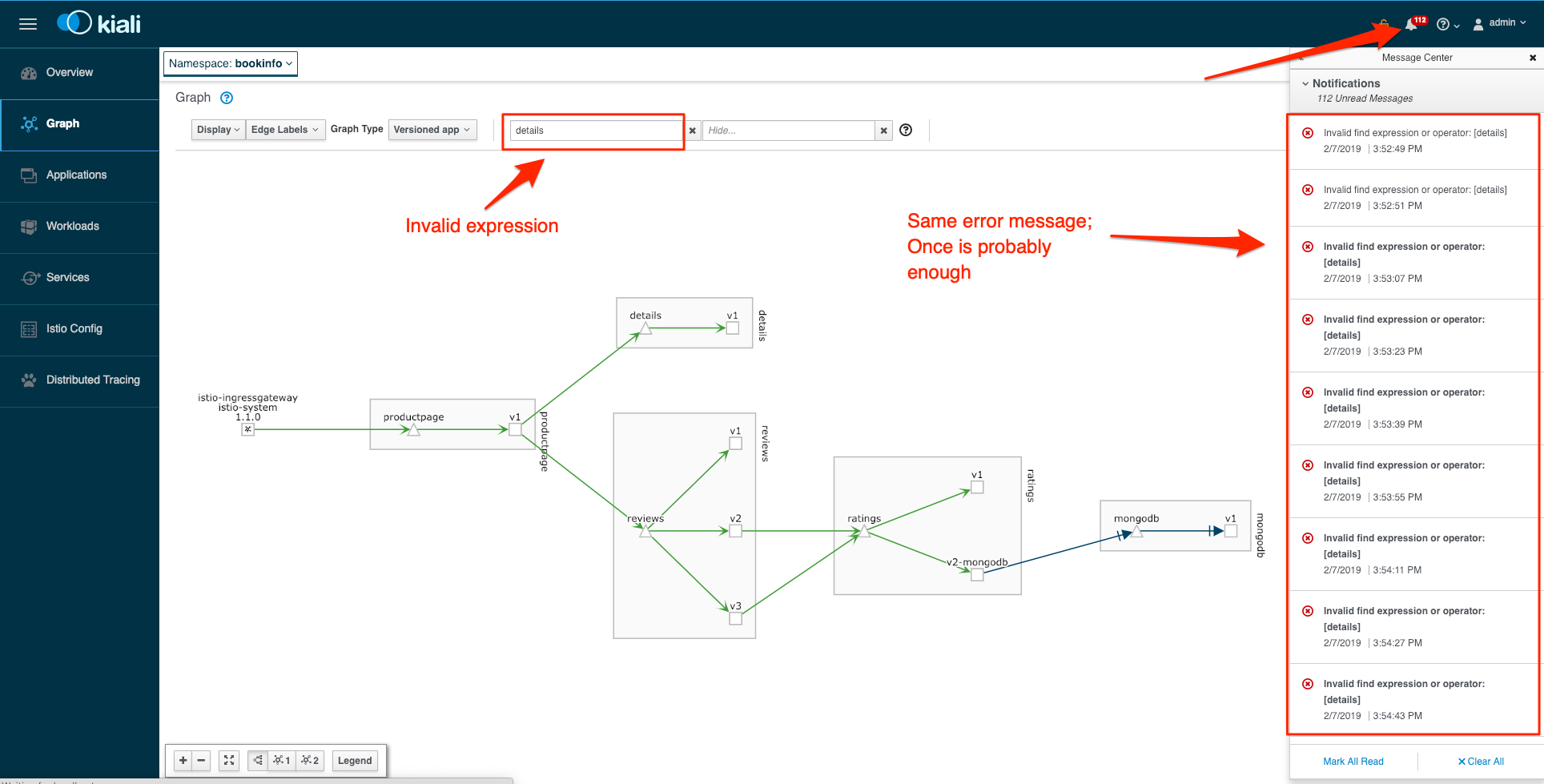Click Mark All Read

[x=1353, y=762]
